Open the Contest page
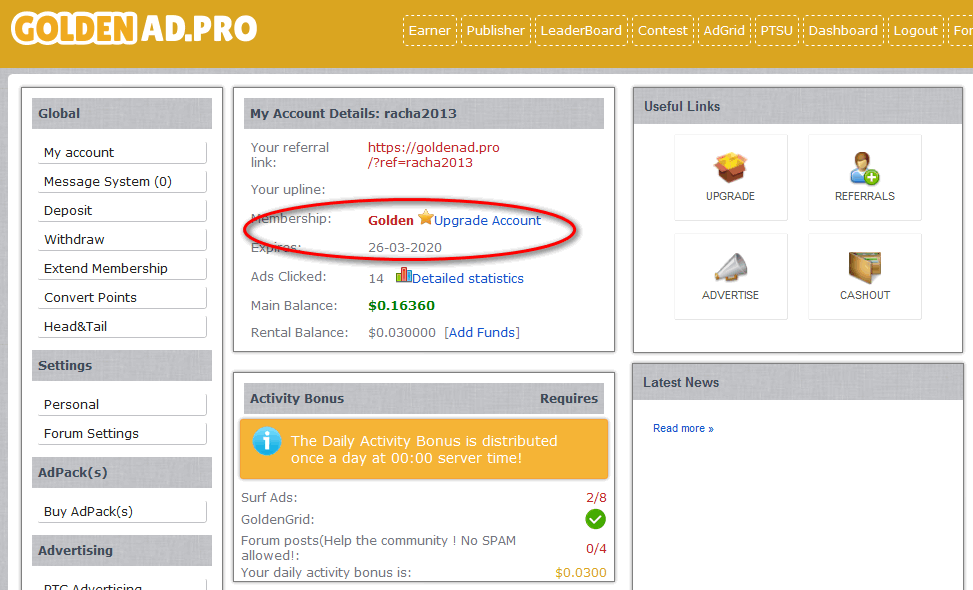973x590 pixels. click(x=663, y=30)
